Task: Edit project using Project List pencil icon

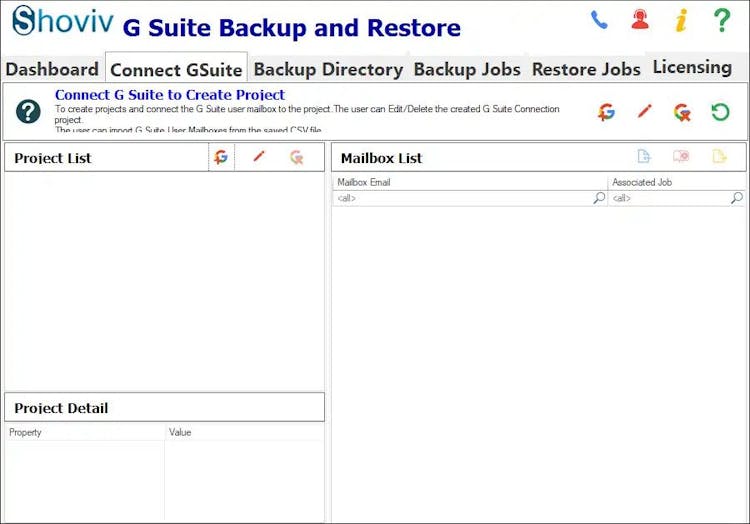Action: (259, 156)
